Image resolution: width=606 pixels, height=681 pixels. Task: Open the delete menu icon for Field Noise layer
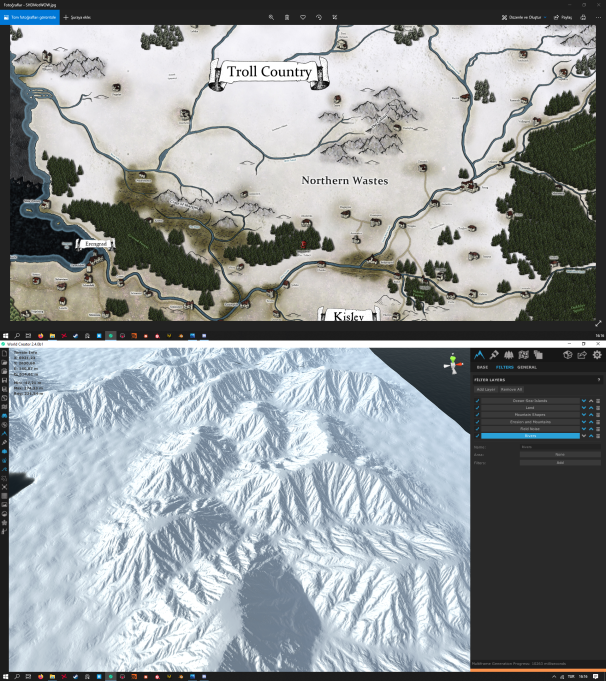[x=598, y=429]
